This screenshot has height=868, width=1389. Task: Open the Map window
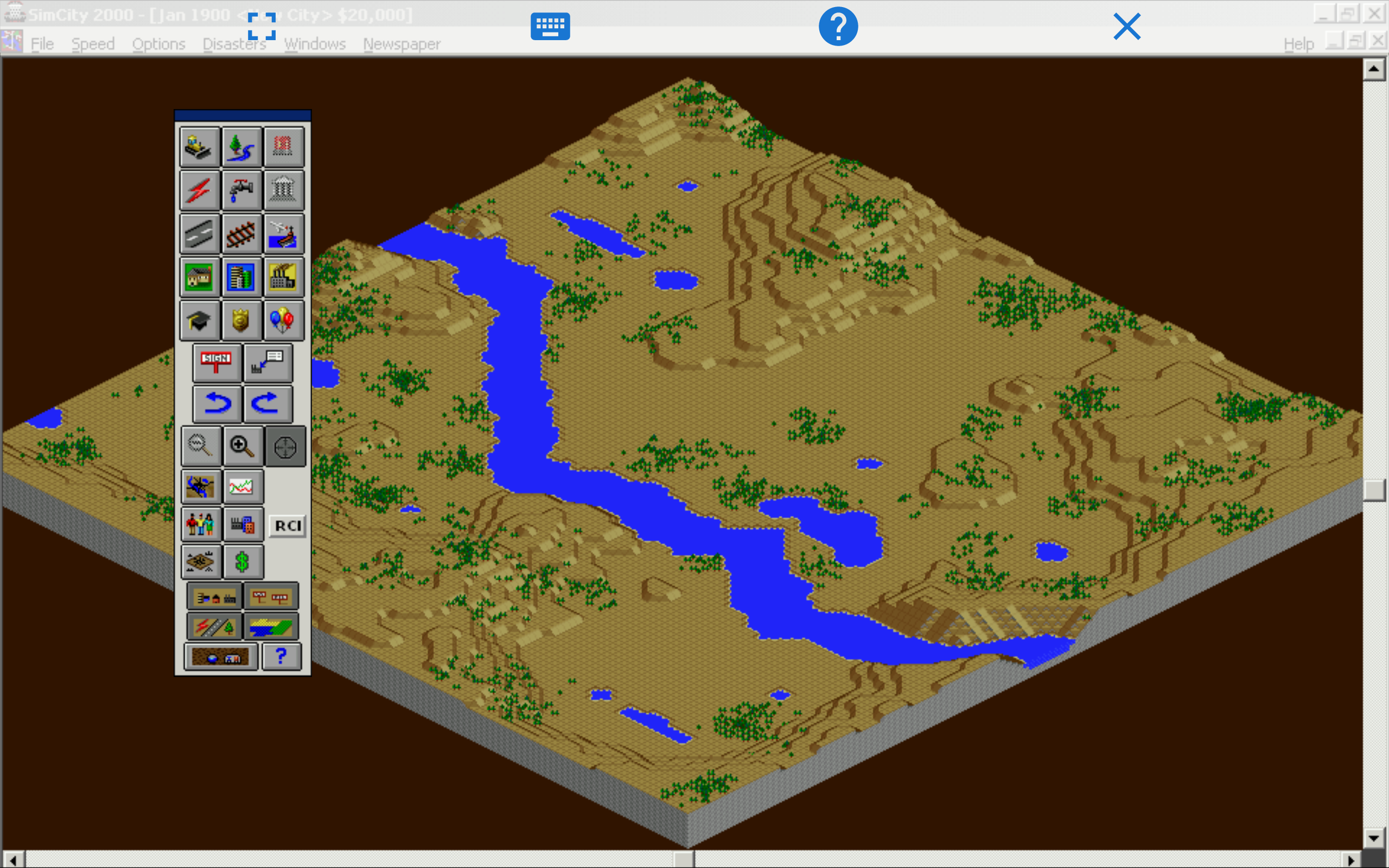[x=201, y=487]
